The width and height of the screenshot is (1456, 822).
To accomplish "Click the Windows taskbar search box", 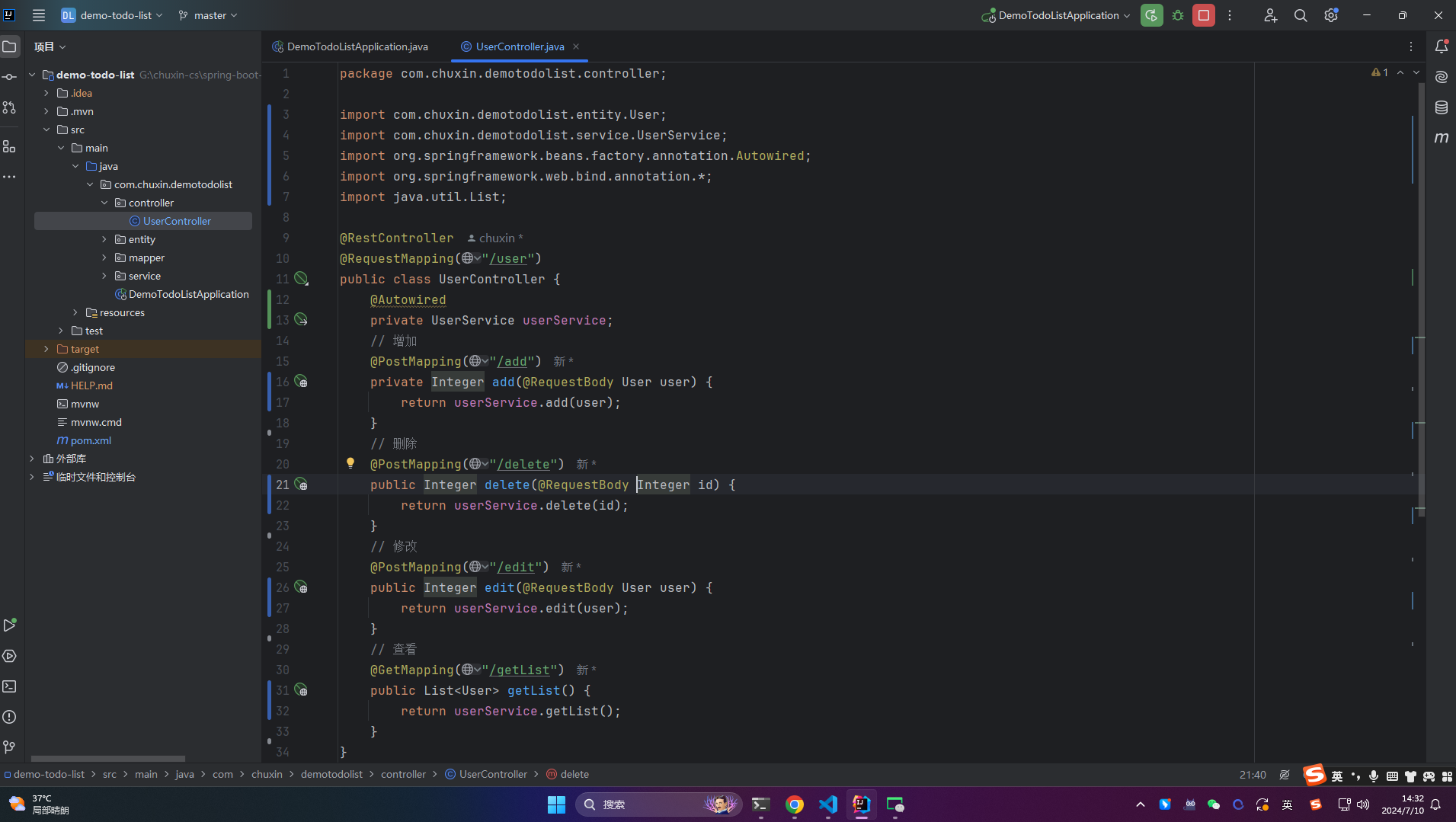I will [658, 804].
